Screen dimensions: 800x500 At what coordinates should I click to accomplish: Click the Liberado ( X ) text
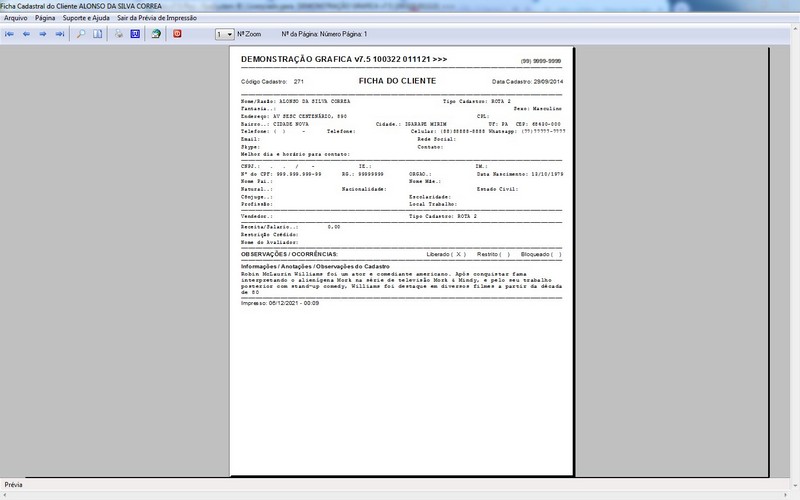[x=446, y=254]
